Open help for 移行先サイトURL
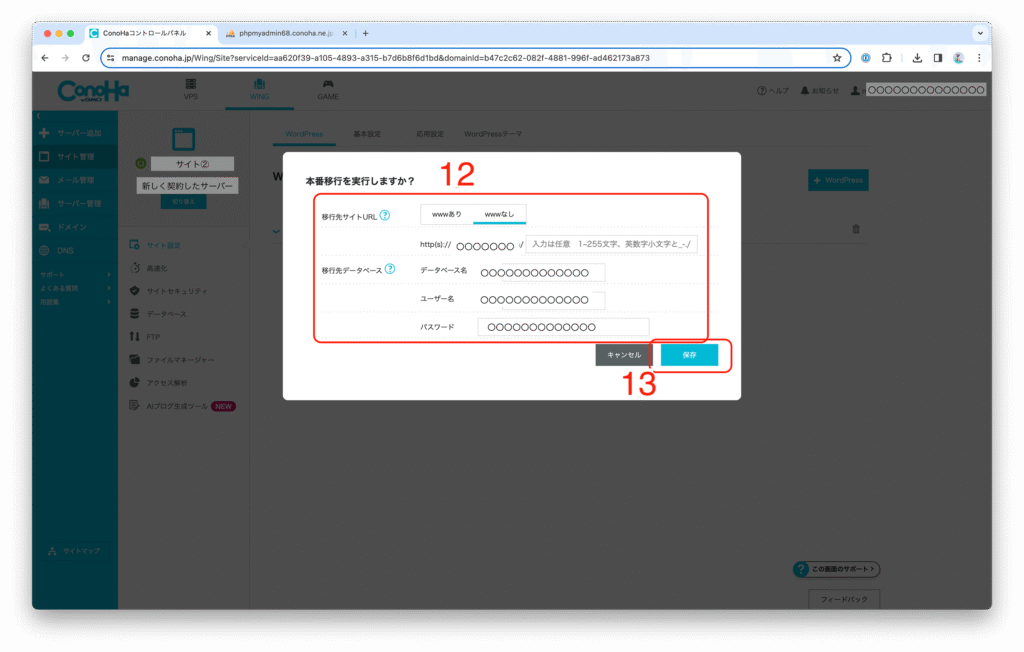This screenshot has width=1024, height=652. [385, 216]
